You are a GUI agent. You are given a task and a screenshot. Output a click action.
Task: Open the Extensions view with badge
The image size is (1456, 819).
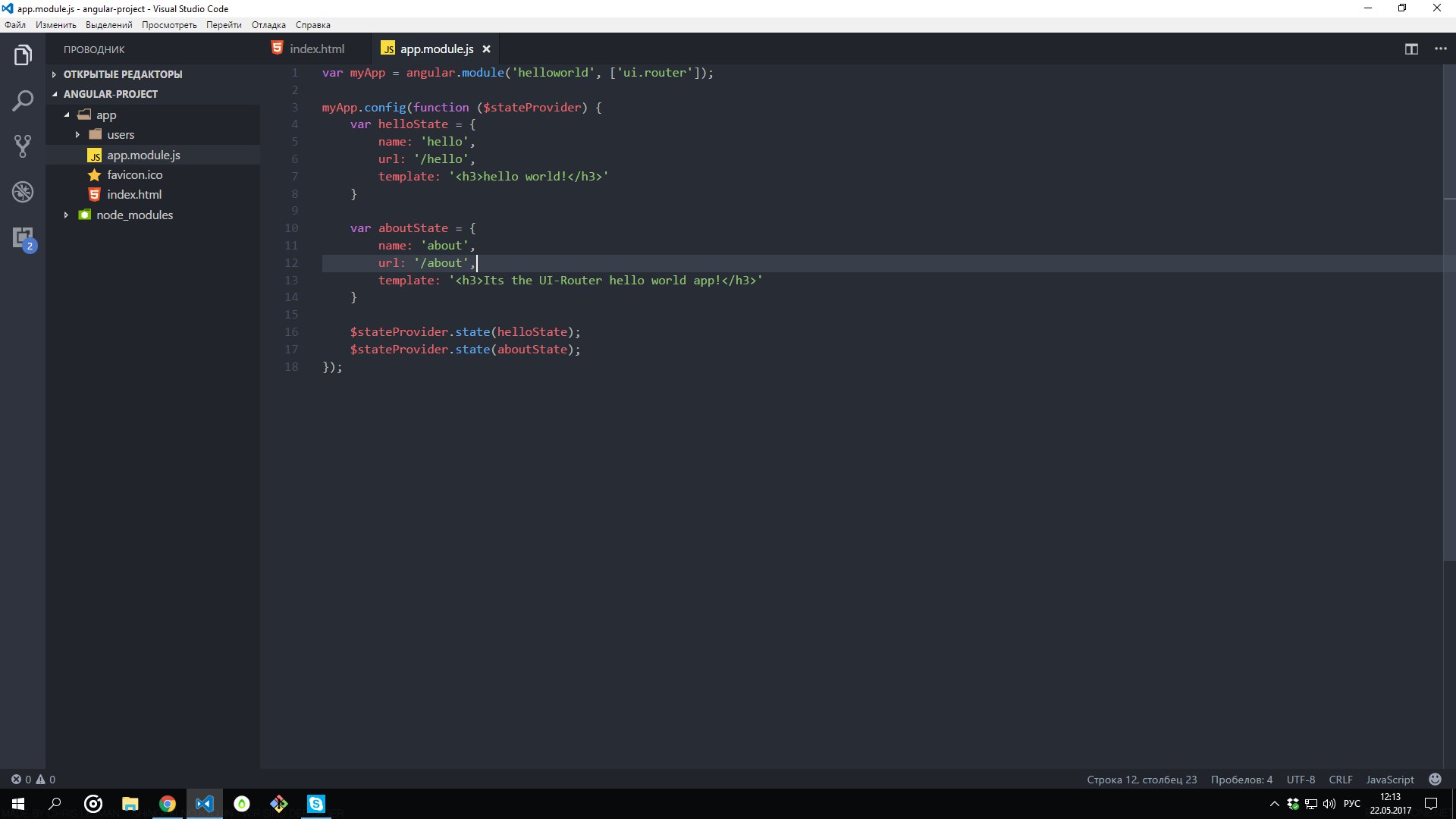23,238
